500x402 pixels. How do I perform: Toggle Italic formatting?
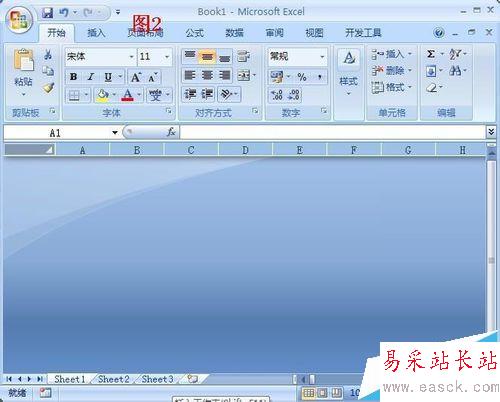pyautogui.click(x=91, y=77)
